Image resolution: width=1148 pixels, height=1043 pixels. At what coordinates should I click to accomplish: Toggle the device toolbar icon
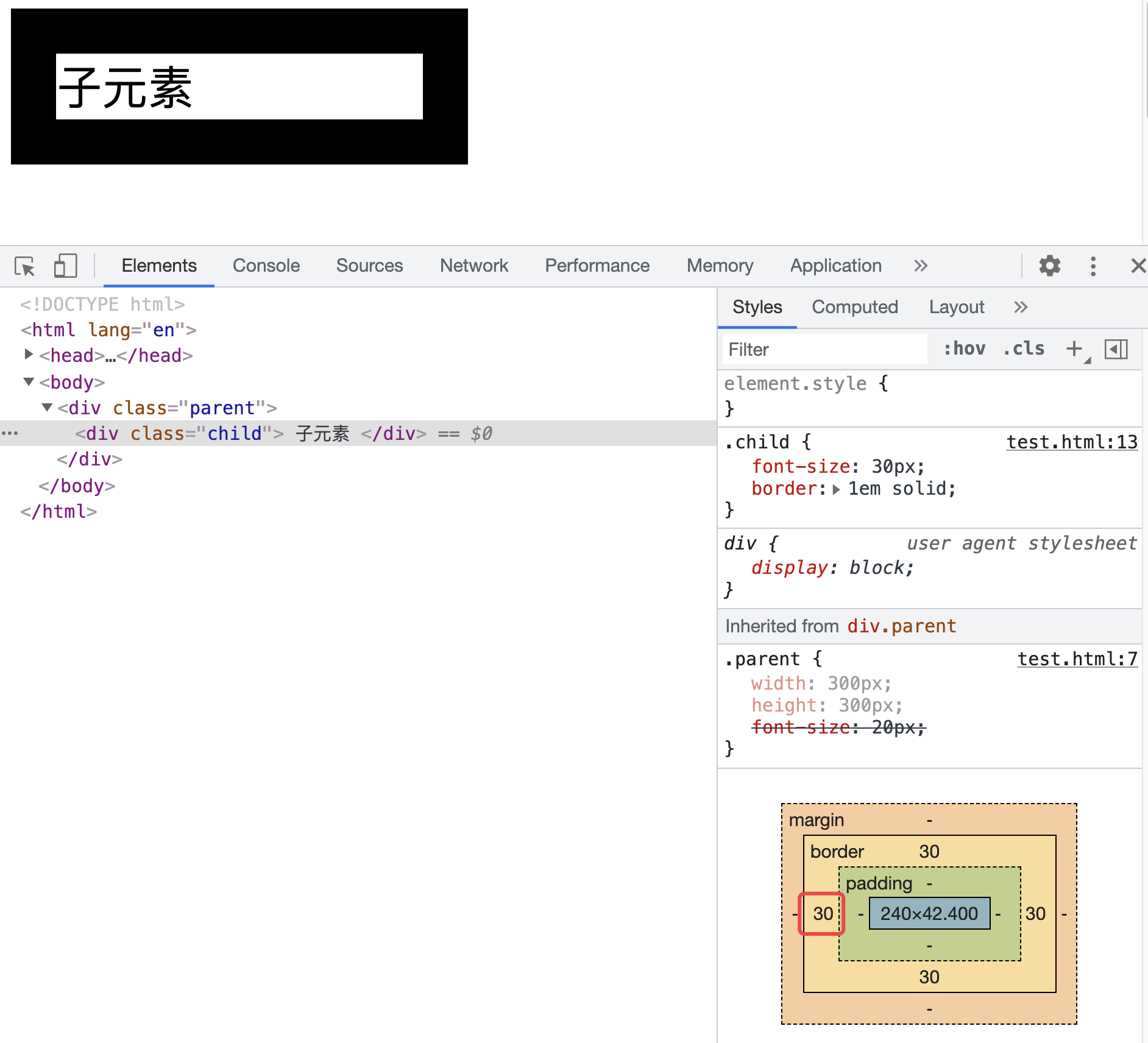point(65,266)
